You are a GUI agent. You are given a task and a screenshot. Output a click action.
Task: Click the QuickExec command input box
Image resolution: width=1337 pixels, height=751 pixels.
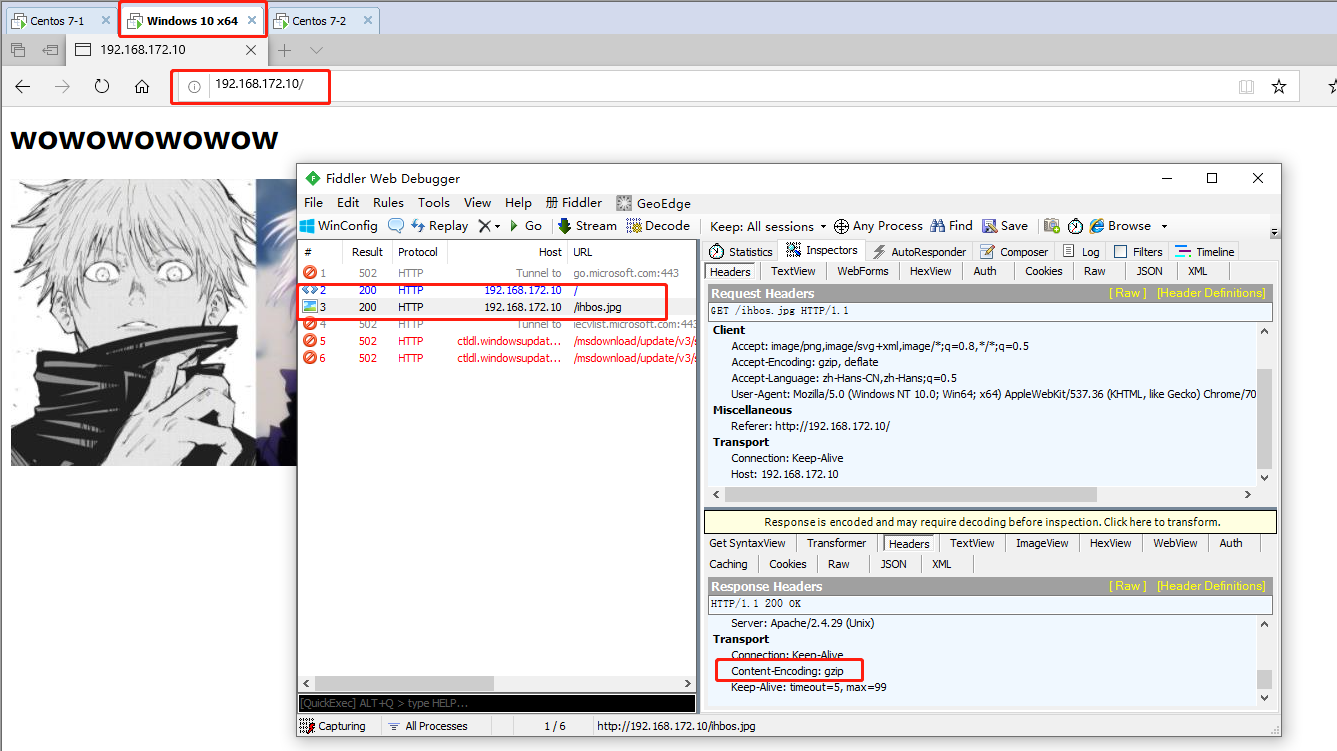pyautogui.click(x=497, y=703)
